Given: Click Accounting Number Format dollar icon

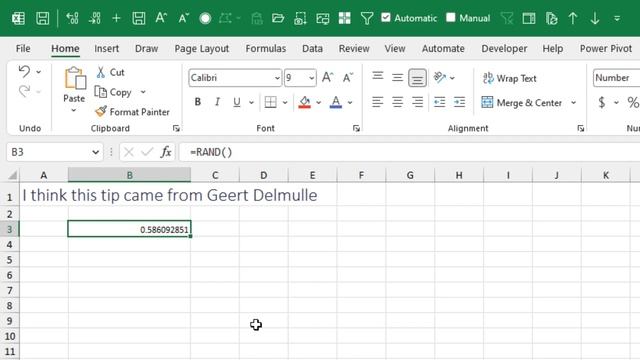Looking at the screenshot, I should (x=602, y=102).
